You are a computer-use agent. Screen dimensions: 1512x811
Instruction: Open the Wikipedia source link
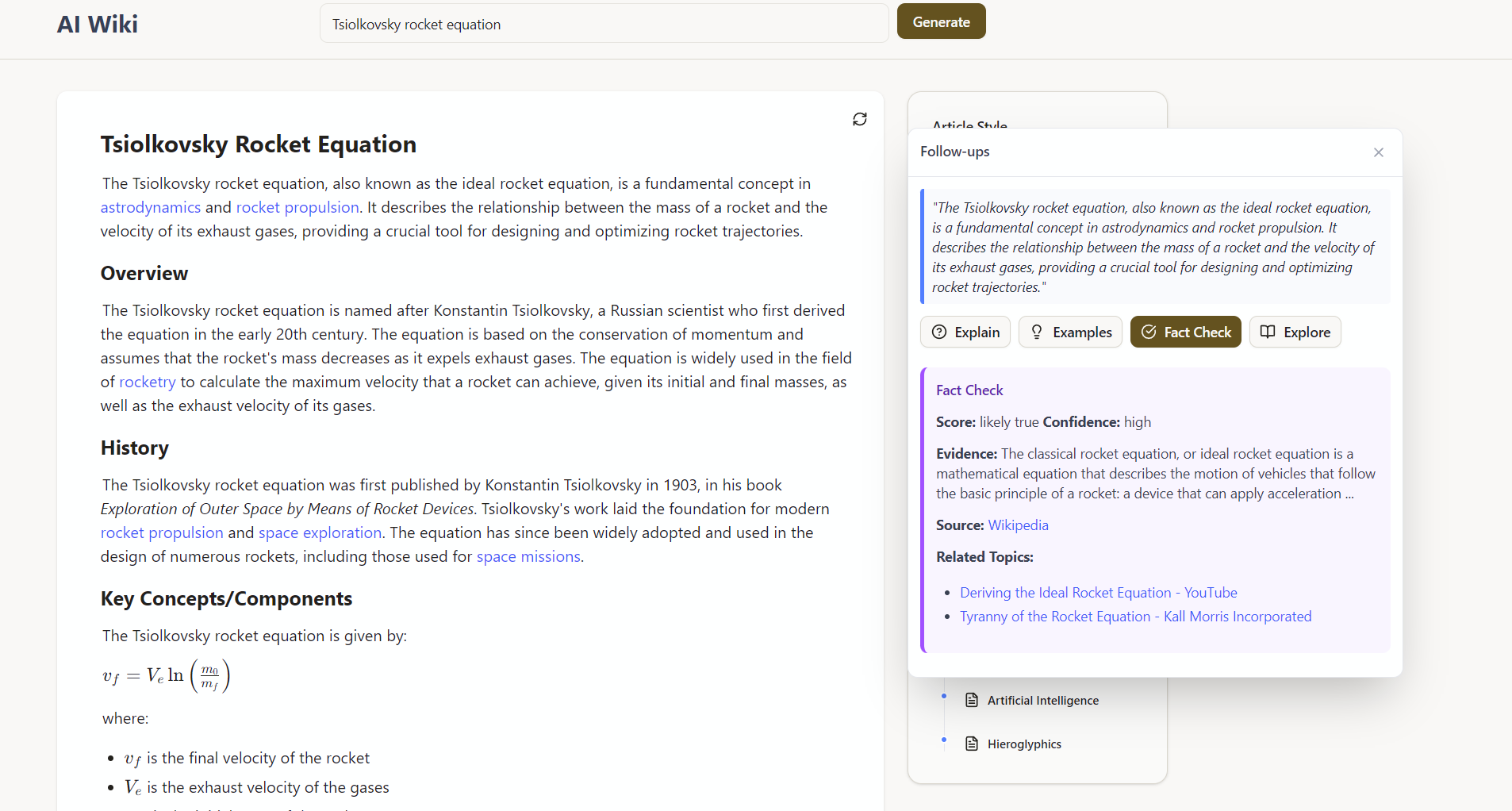click(x=1018, y=525)
